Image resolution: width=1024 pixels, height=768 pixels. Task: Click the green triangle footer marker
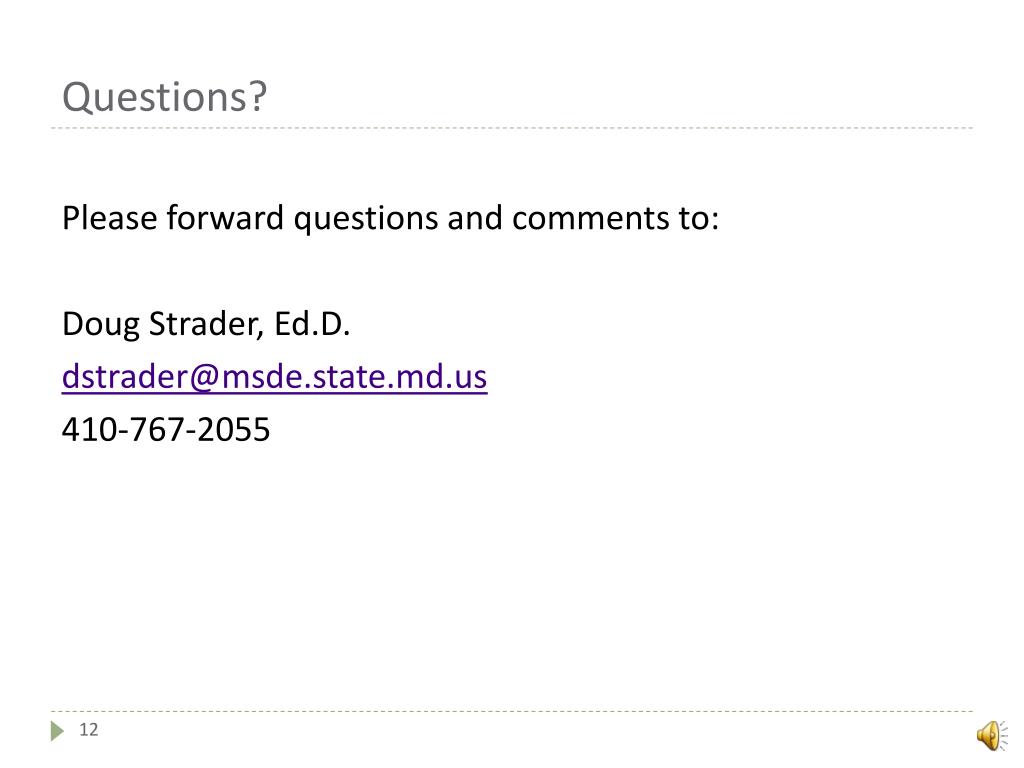57,731
